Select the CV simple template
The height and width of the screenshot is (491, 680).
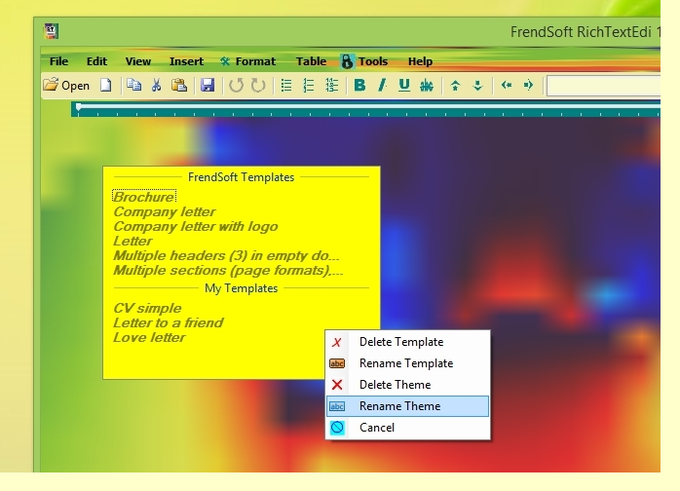147,308
